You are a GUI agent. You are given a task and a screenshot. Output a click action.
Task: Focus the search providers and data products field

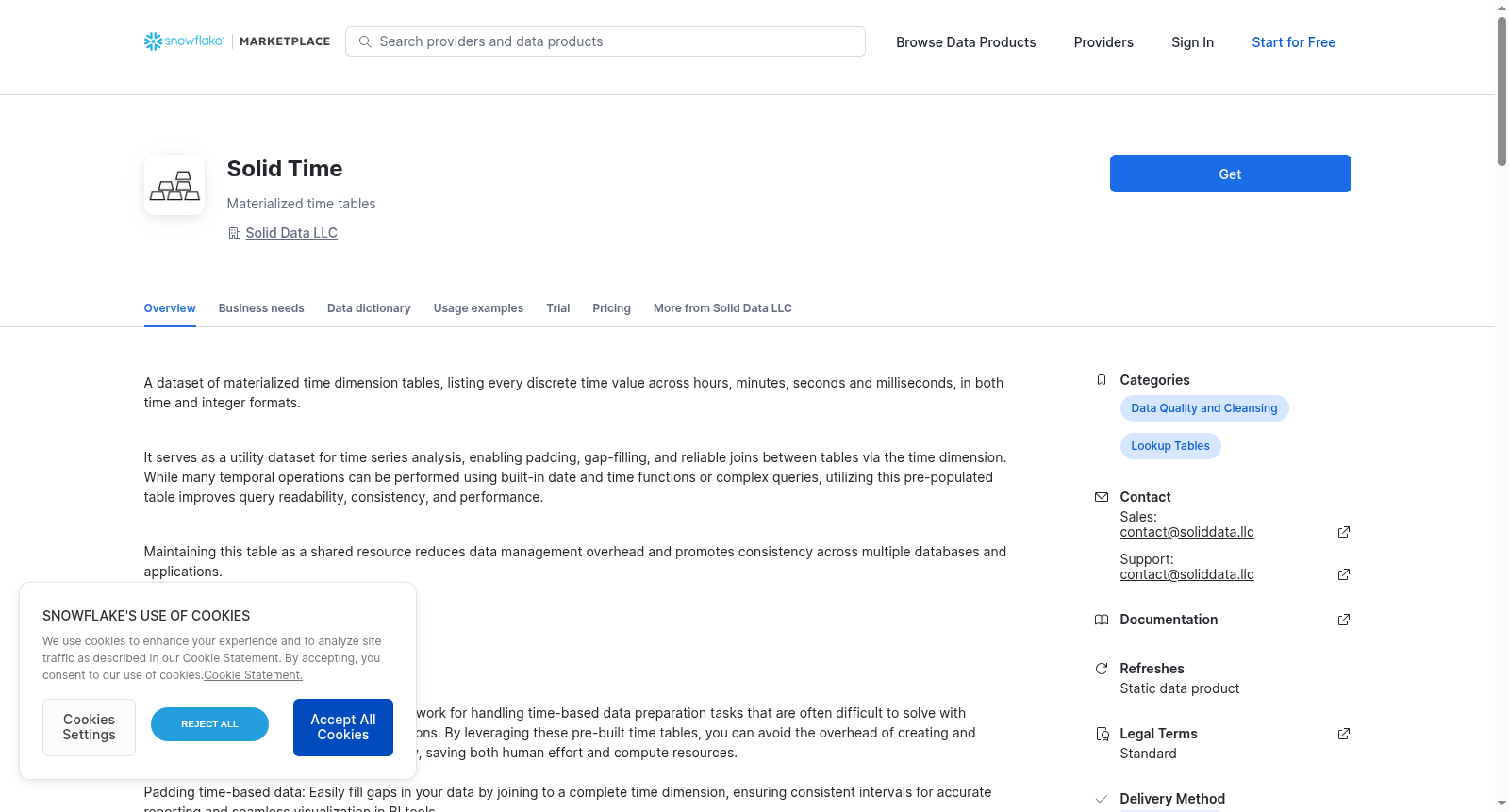click(605, 41)
